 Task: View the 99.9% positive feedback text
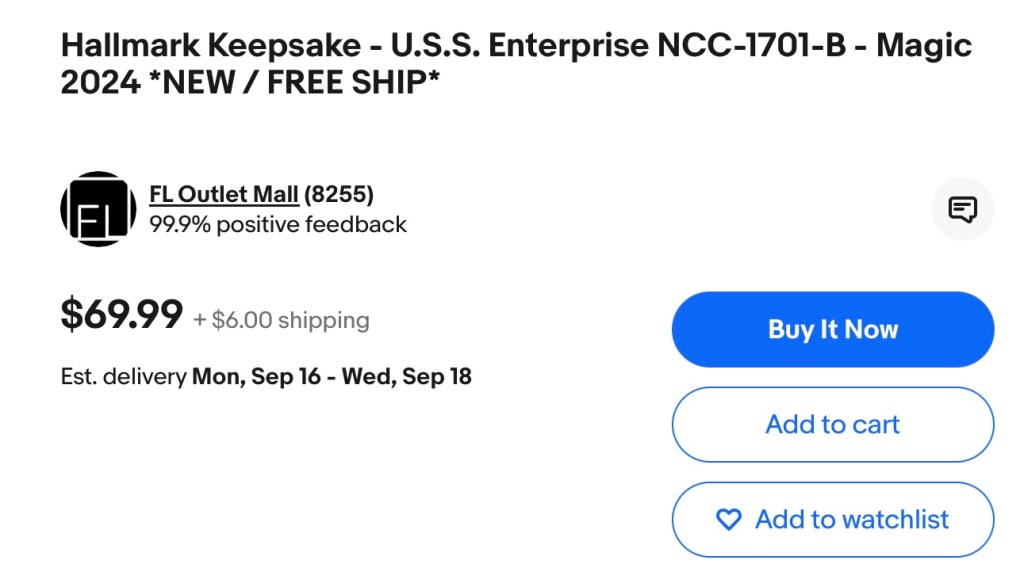tap(278, 224)
